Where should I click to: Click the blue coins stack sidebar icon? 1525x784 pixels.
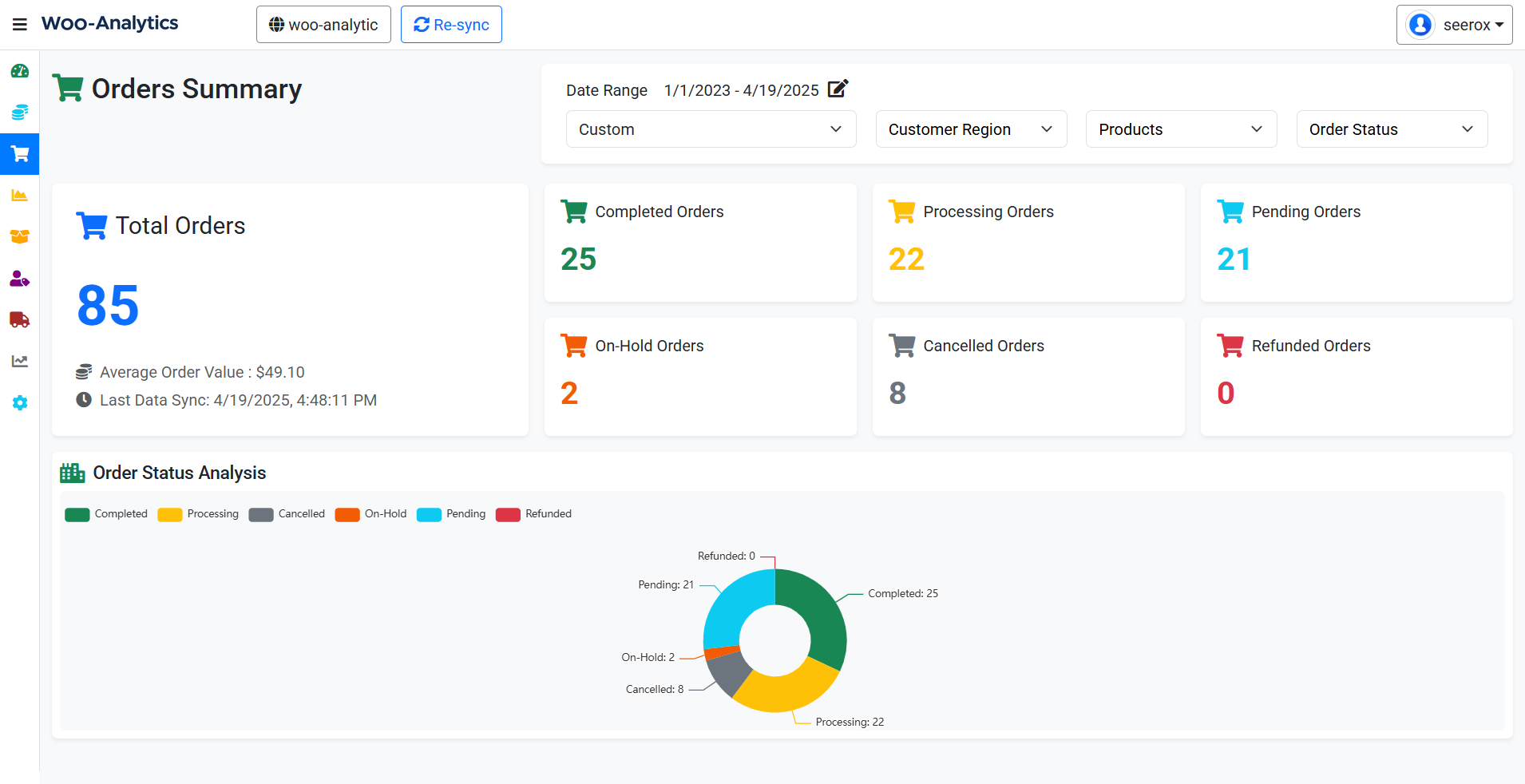(20, 113)
